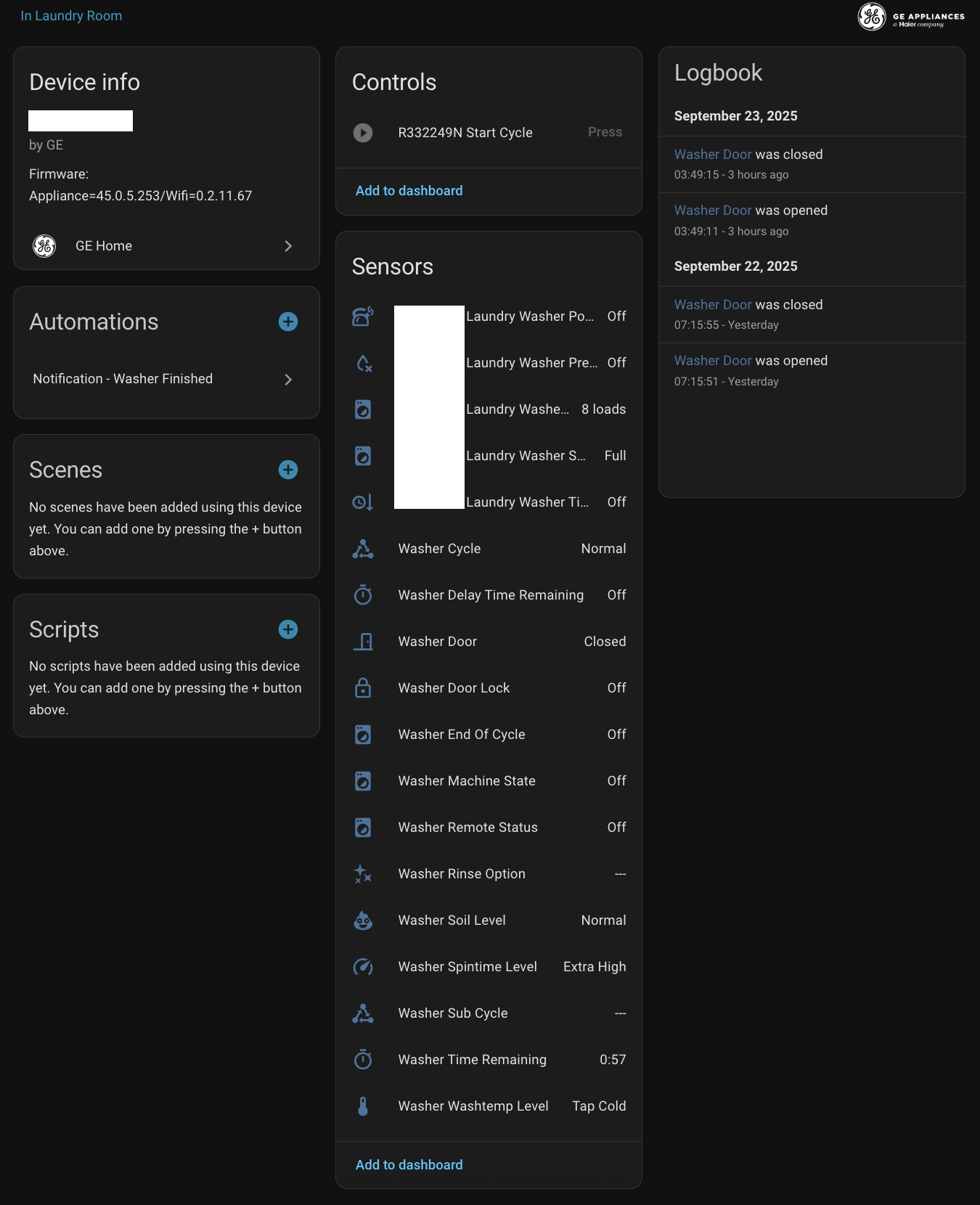Click the add automation plus icon
980x1205 pixels.
(x=288, y=322)
